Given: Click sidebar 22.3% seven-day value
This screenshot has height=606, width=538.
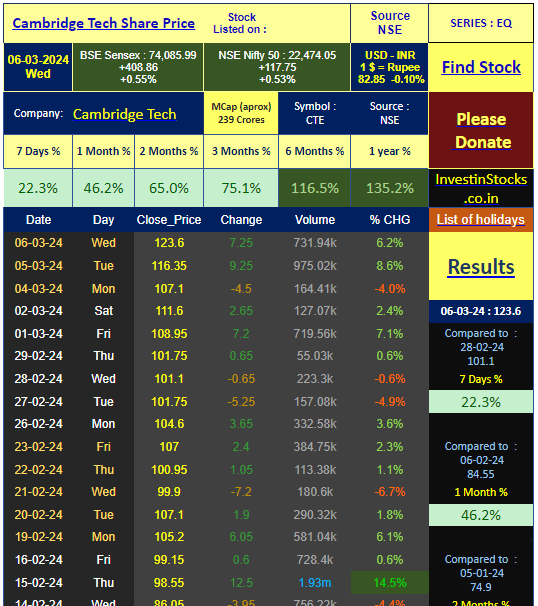Looking at the screenshot, I should pos(481,402).
